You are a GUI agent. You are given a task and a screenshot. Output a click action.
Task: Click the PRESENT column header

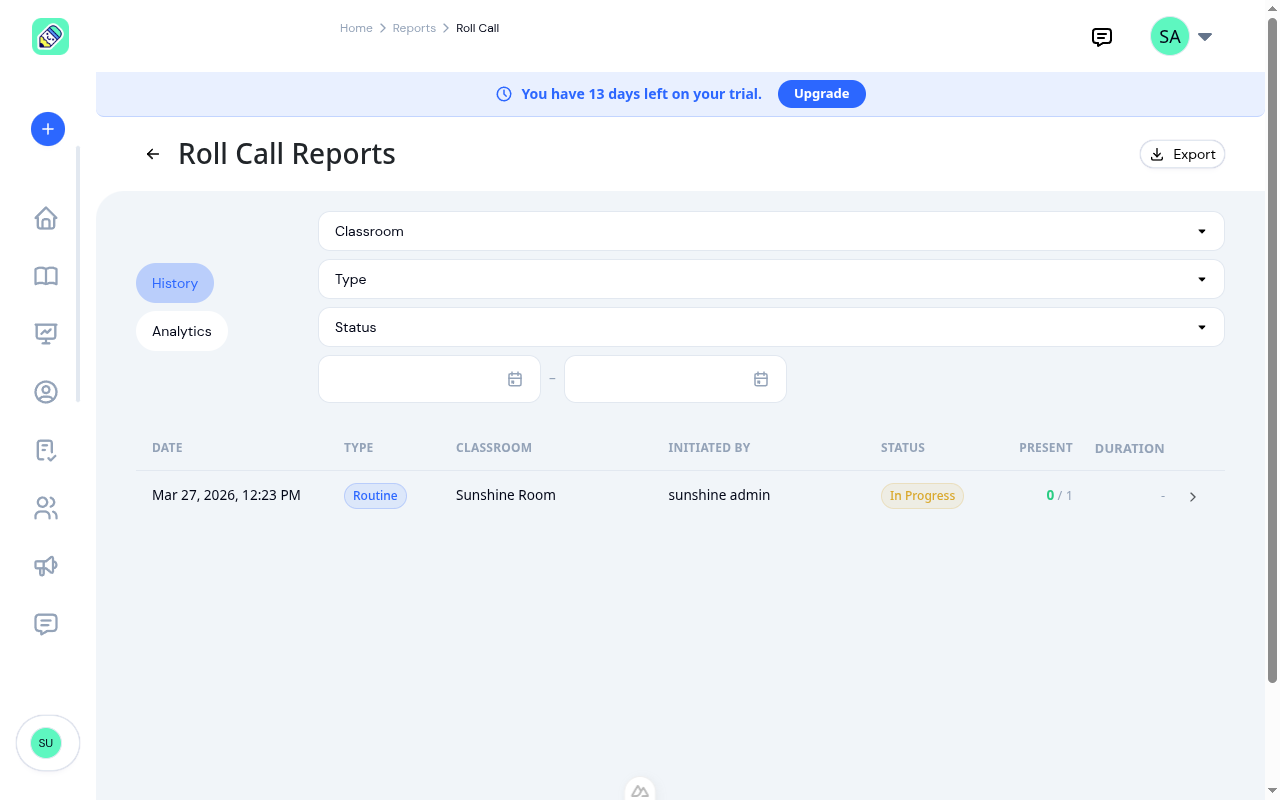pyautogui.click(x=1046, y=448)
